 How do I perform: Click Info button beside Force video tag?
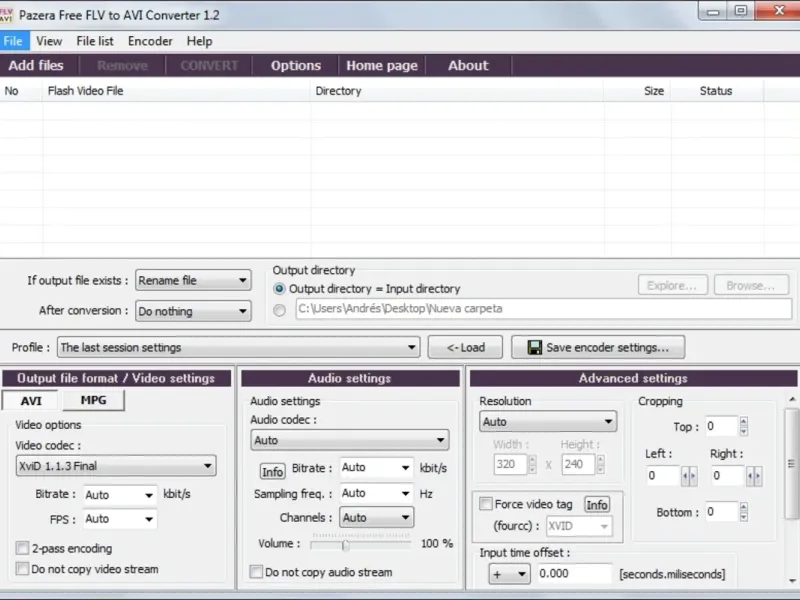(x=597, y=505)
